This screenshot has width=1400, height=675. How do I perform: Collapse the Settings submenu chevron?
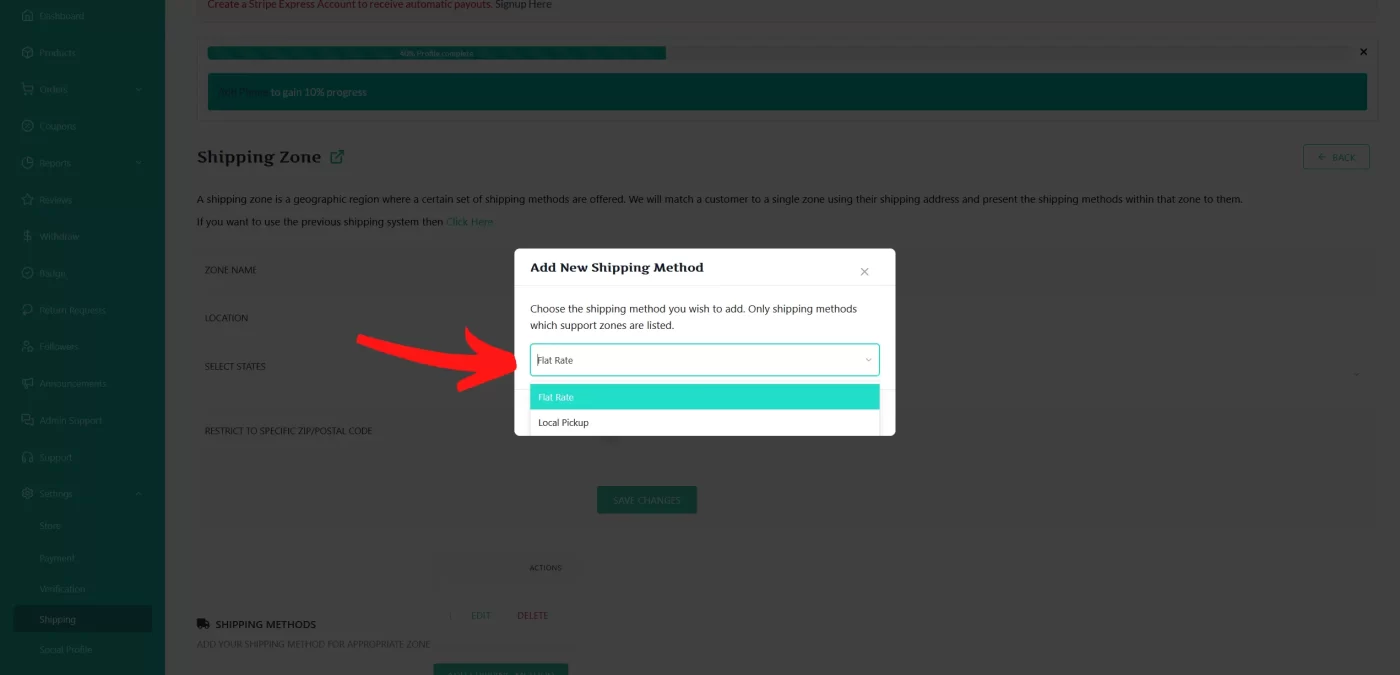click(138, 494)
